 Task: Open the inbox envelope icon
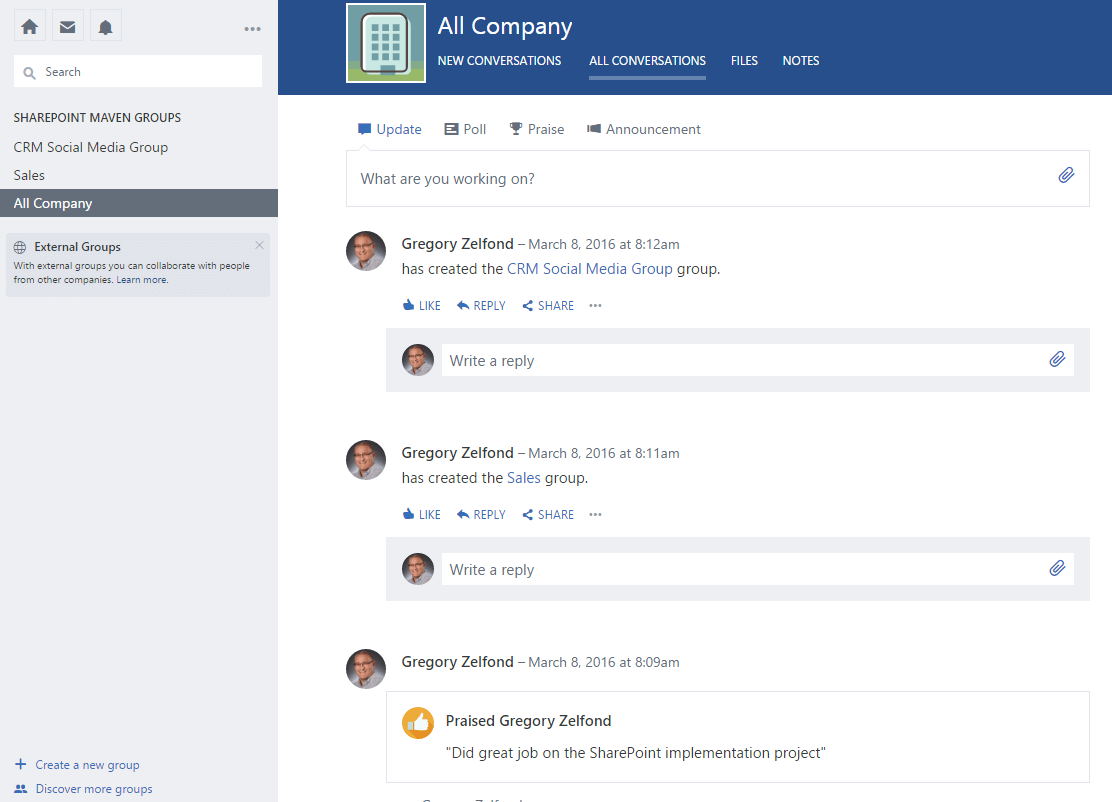(x=67, y=27)
